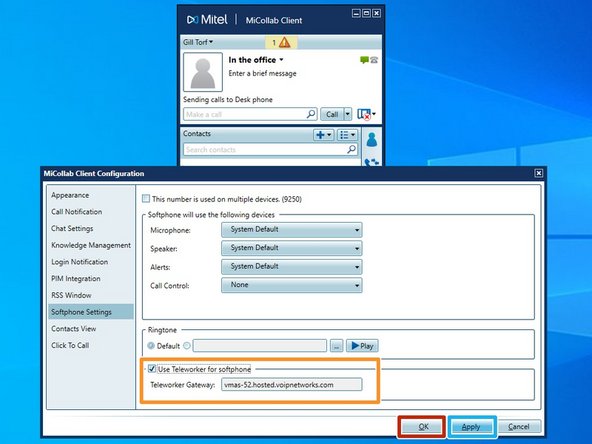Click the call search magnifier icon
592x444 pixels.
coord(311,114)
